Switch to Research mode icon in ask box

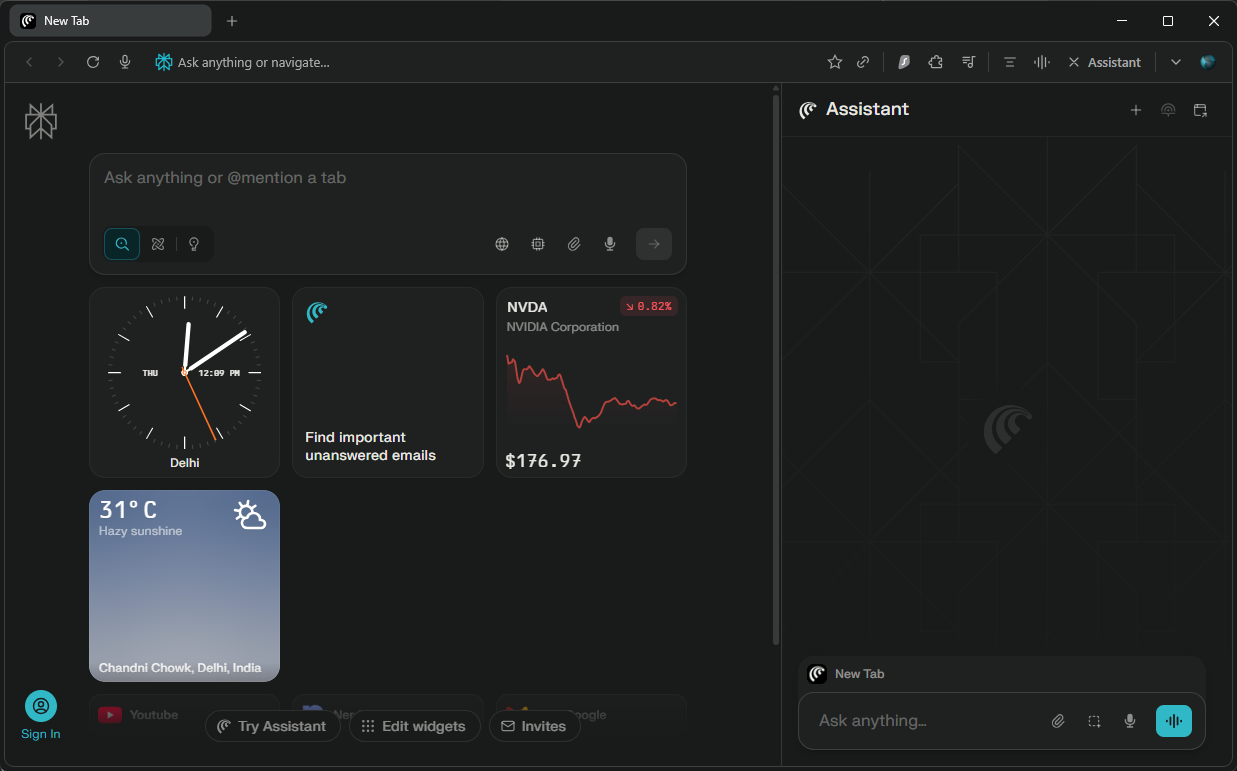pyautogui.click(x=158, y=244)
